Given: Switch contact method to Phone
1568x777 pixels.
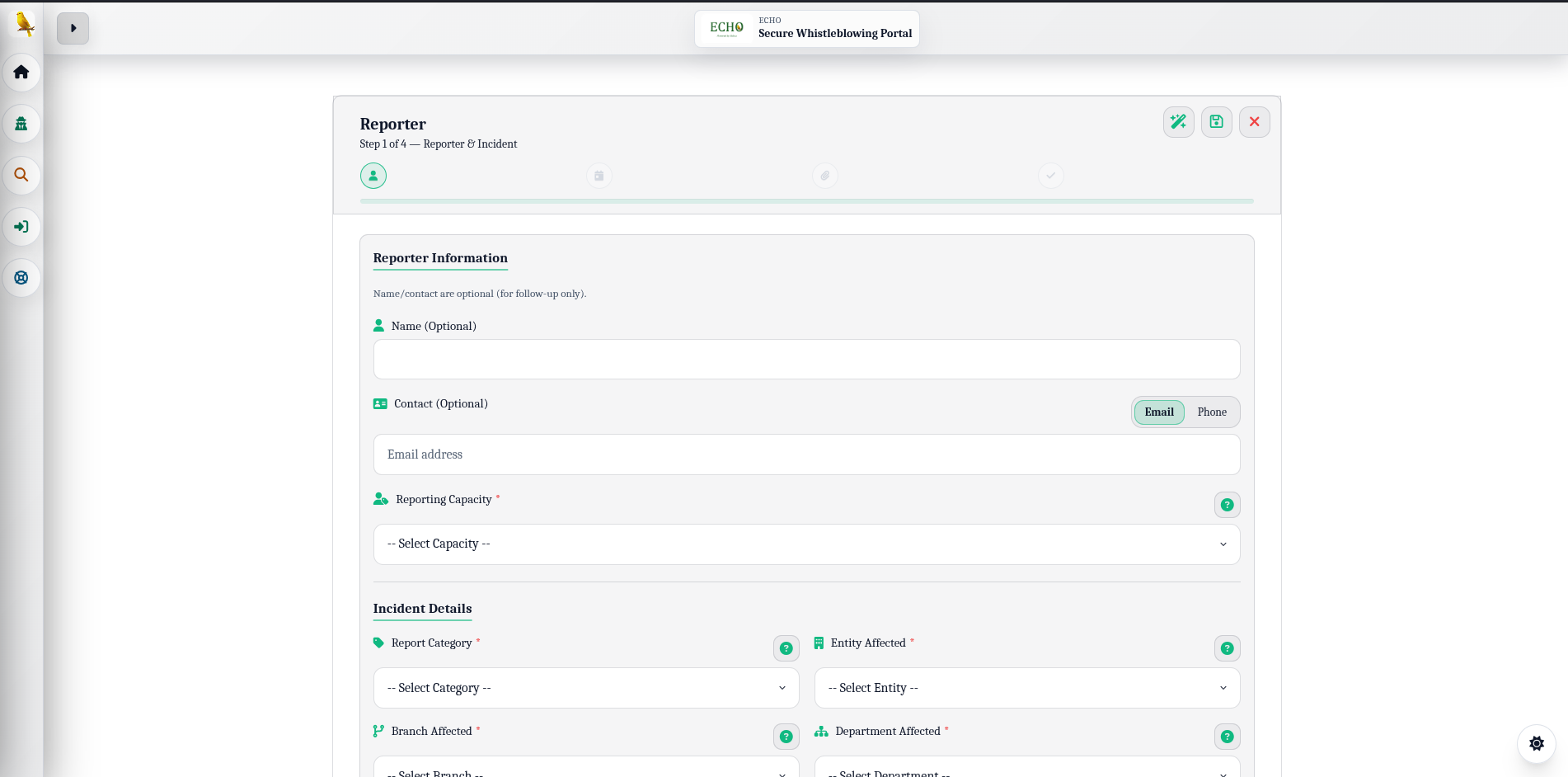Looking at the screenshot, I should click(1212, 412).
